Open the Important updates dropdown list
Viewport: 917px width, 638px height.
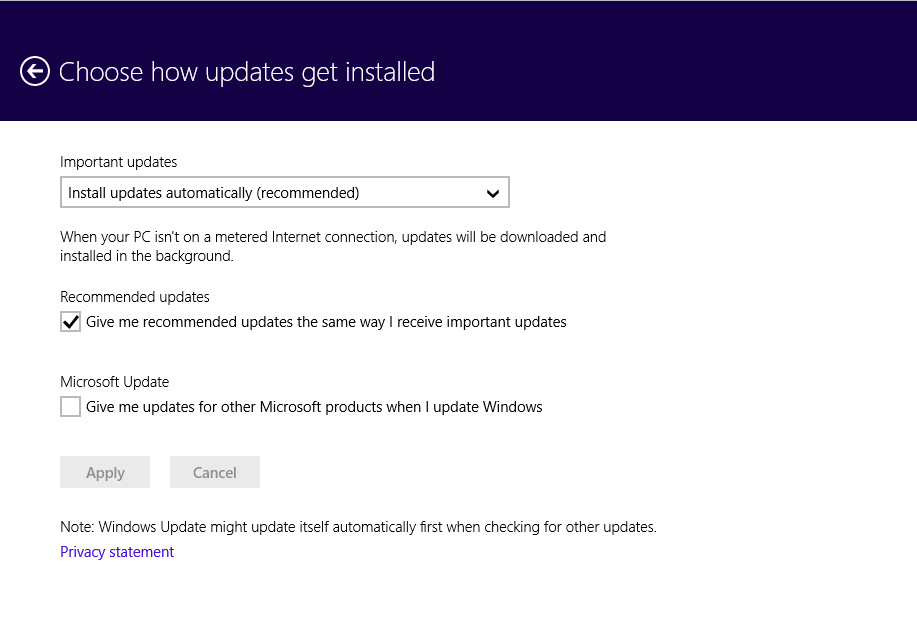pyautogui.click(x=285, y=192)
